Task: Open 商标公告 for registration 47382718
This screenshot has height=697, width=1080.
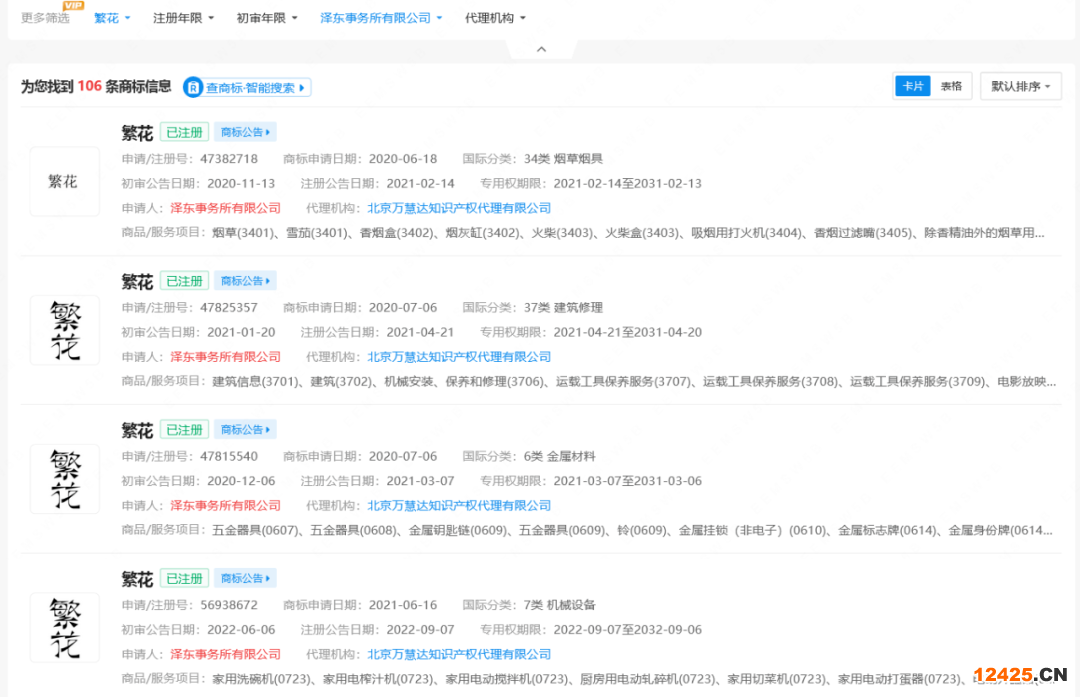Action: (x=245, y=132)
